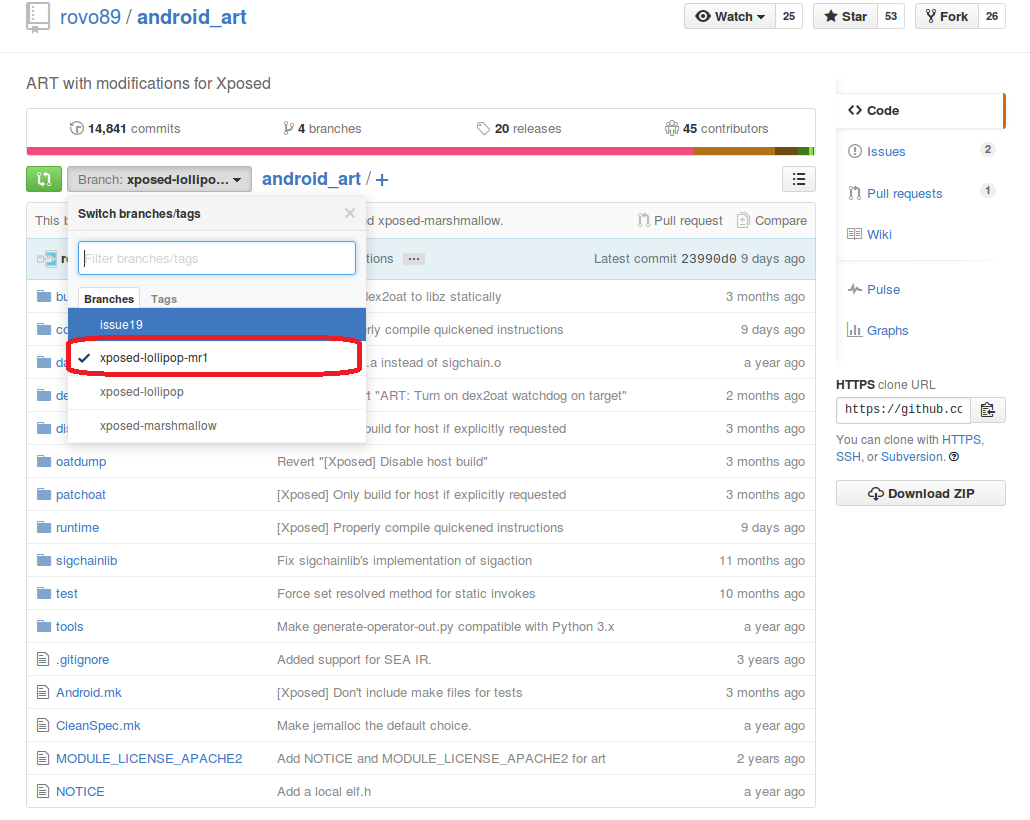This screenshot has width=1030, height=820.
Task: Open the MODULE_LICENSE_APACHE2 file
Action: pos(149,759)
